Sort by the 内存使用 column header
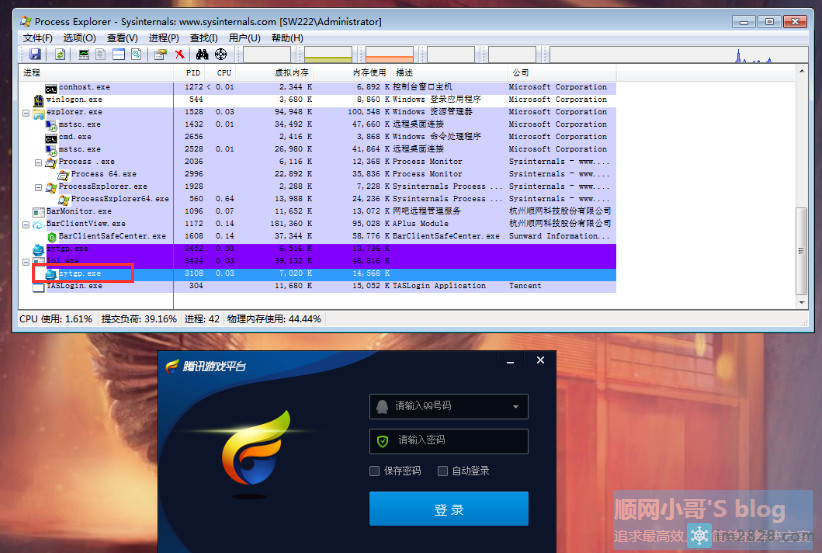Screen dimensions: 822x553 [x=353, y=73]
